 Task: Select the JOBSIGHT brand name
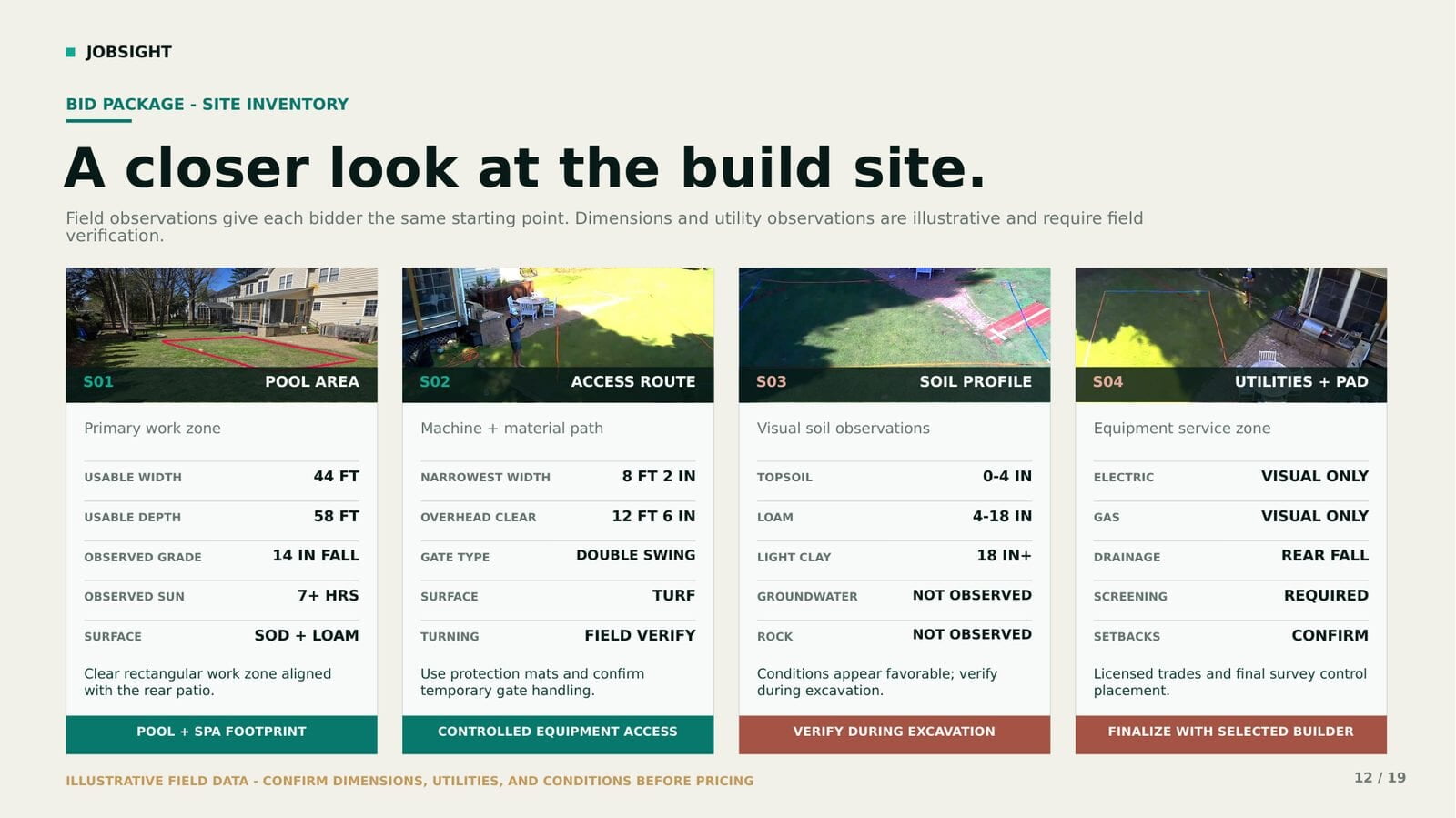pos(128,52)
